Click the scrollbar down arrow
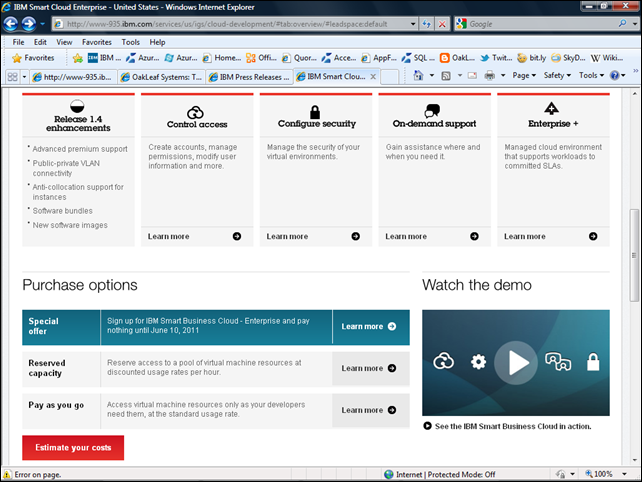Viewport: 642px width, 482px height. pyautogui.click(x=634, y=460)
